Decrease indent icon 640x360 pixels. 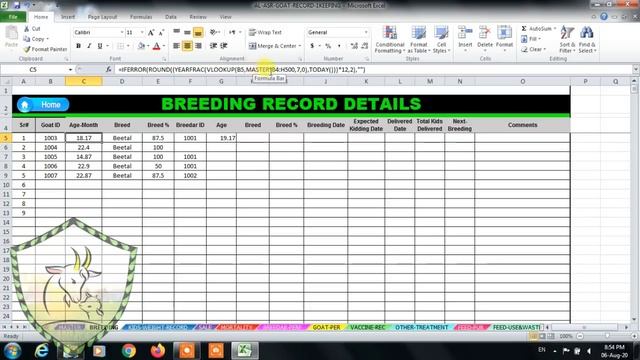click(x=213, y=46)
